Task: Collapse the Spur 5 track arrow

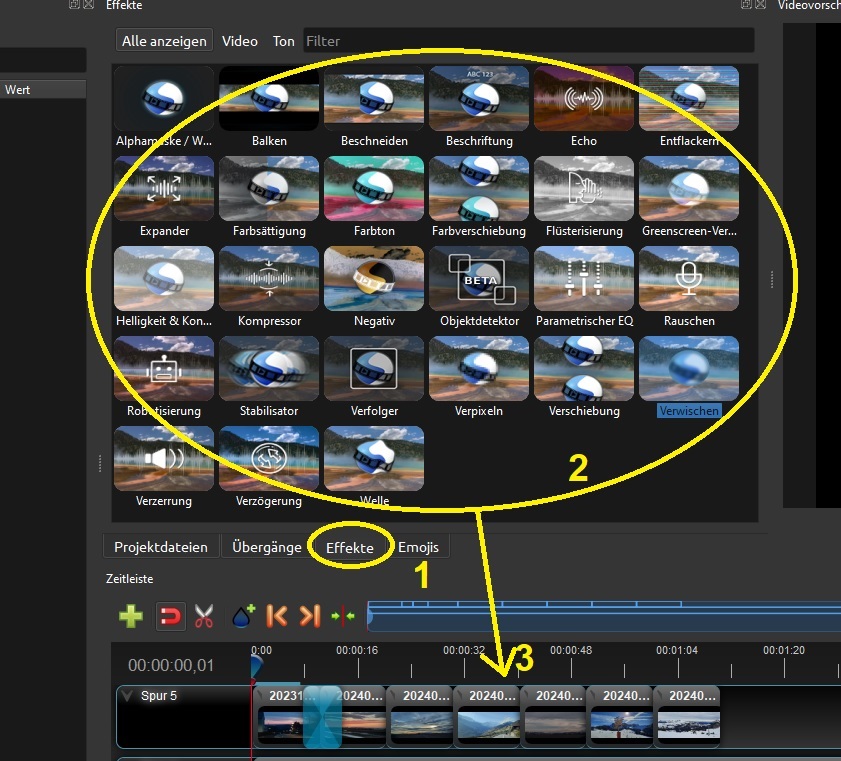Action: (128, 696)
